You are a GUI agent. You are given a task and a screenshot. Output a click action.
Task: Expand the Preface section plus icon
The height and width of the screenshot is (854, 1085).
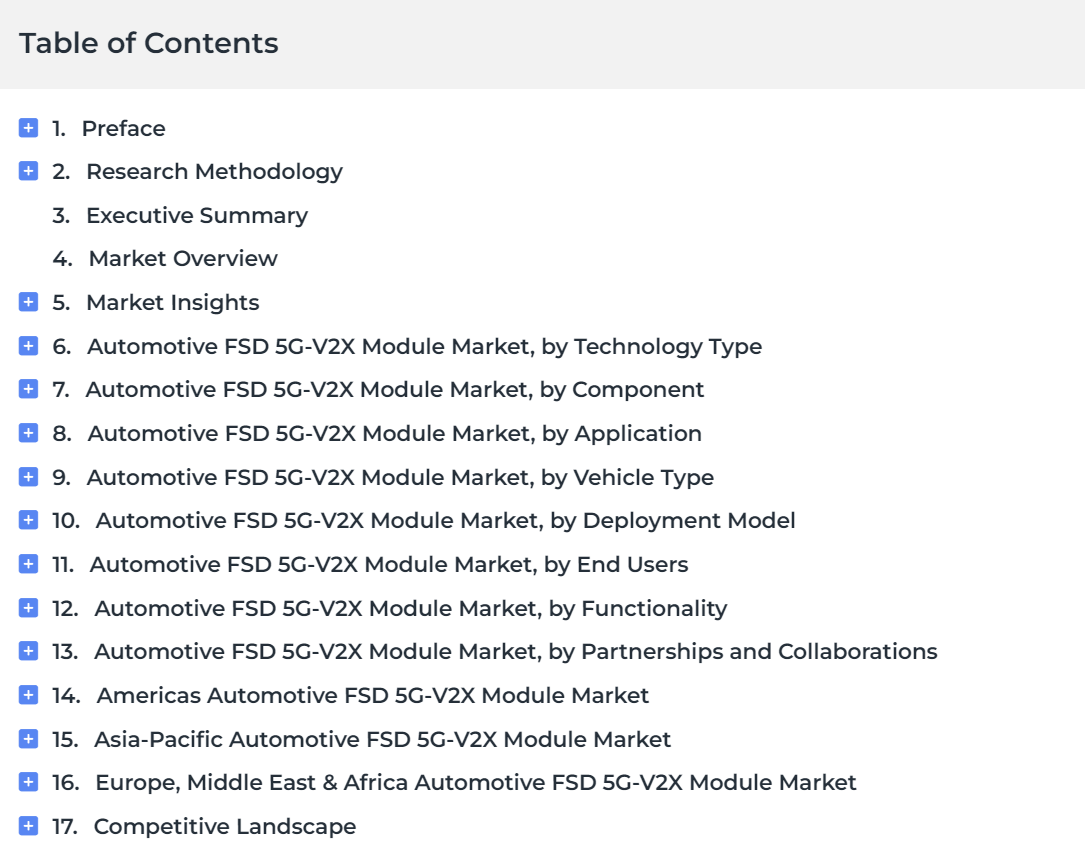point(28,127)
